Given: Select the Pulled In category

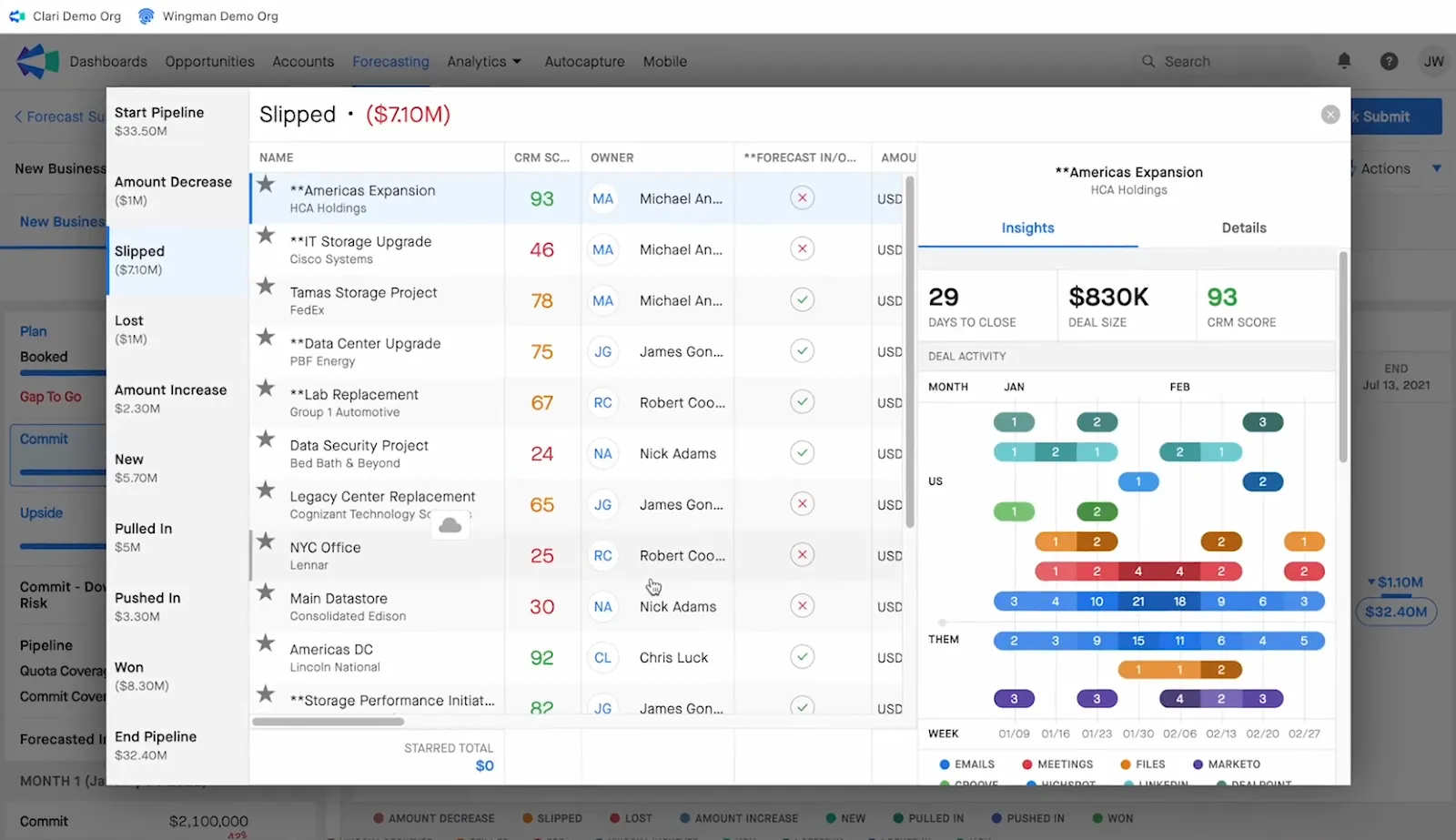Looking at the screenshot, I should 177,537.
